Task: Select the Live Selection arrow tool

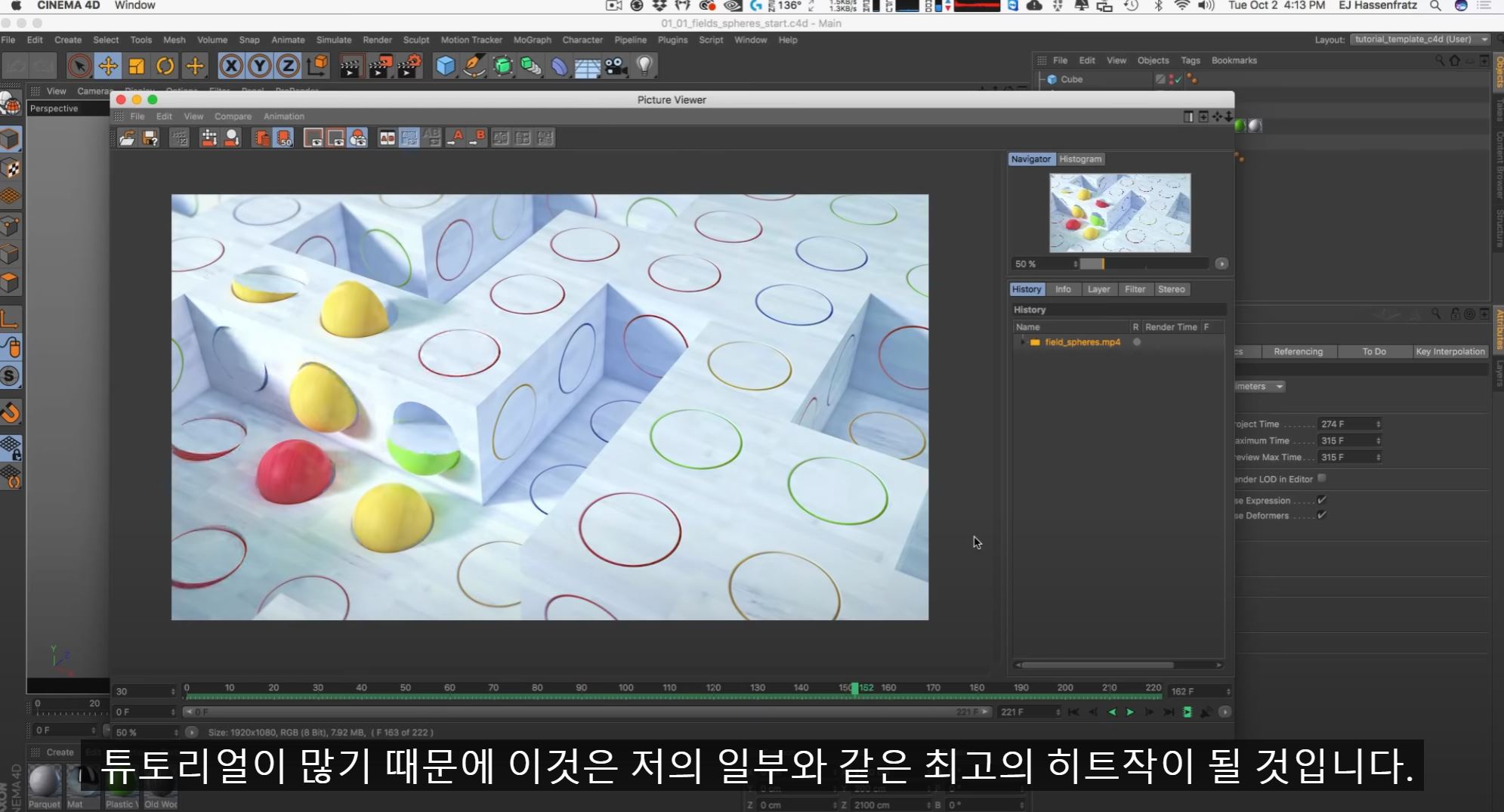Action: tap(79, 66)
